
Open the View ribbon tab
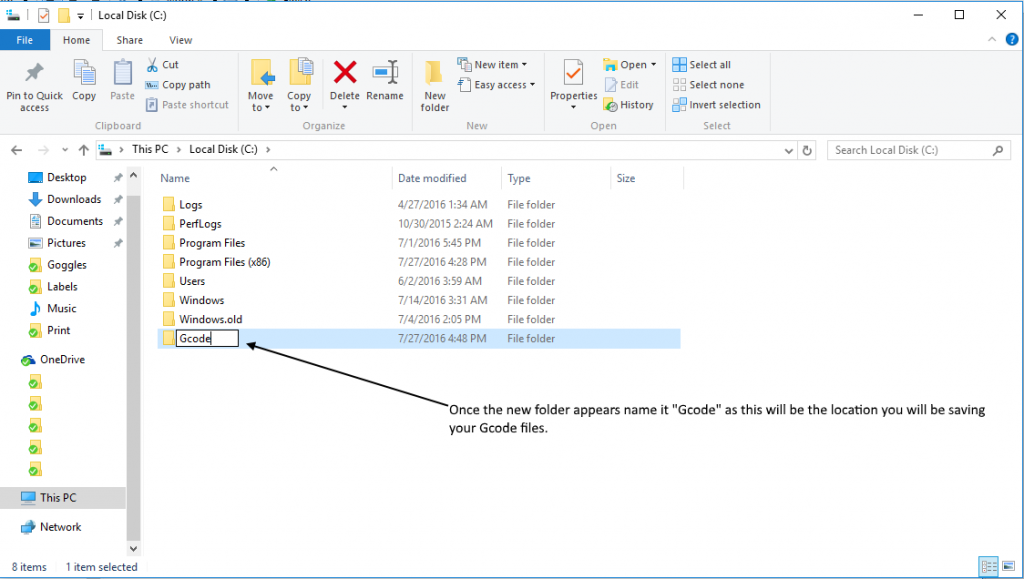point(180,40)
